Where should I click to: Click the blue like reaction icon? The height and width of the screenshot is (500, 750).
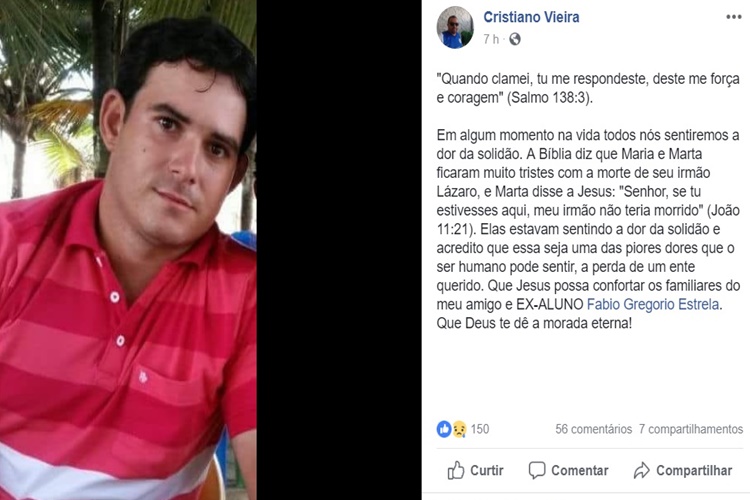point(444,429)
